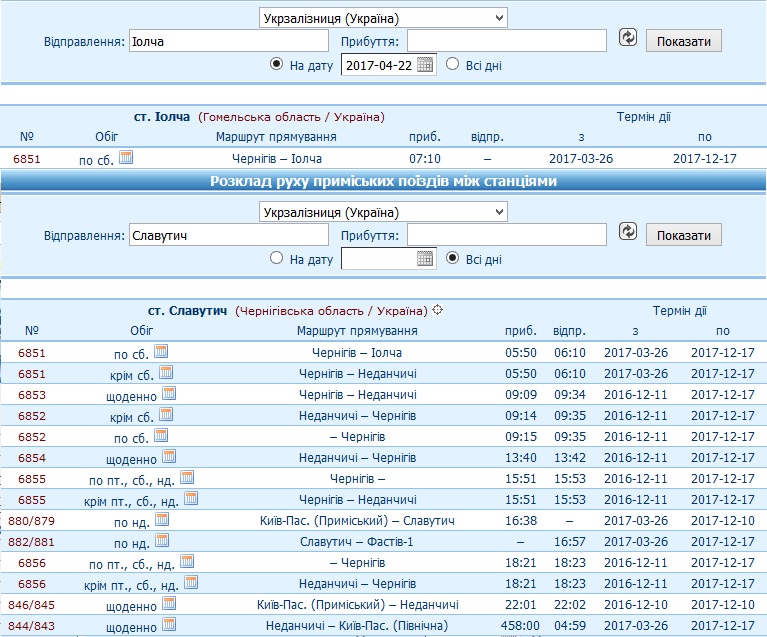Select 'Всі дні' radio in the Іолча form
Image resolution: width=767 pixels, height=637 pixels.
coord(452,64)
